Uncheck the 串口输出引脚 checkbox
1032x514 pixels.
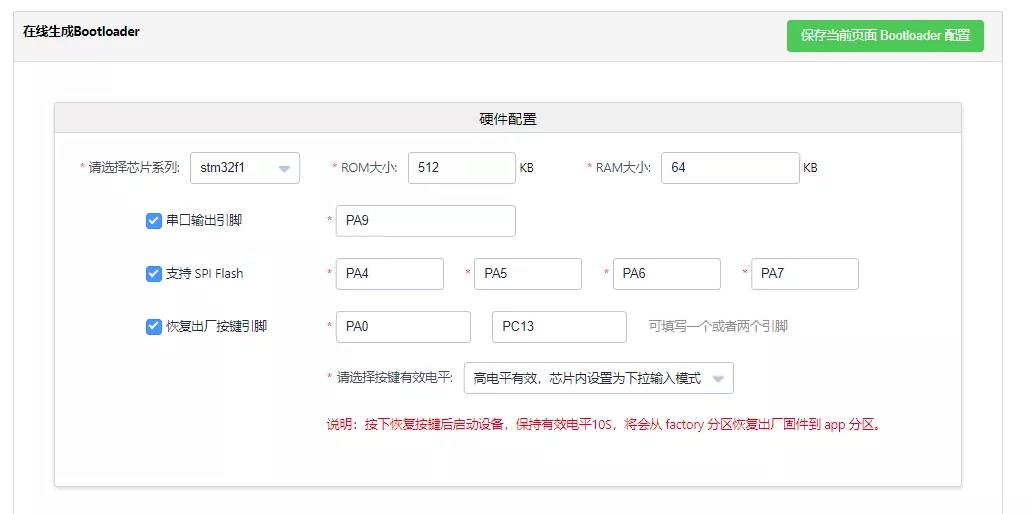(x=153, y=220)
